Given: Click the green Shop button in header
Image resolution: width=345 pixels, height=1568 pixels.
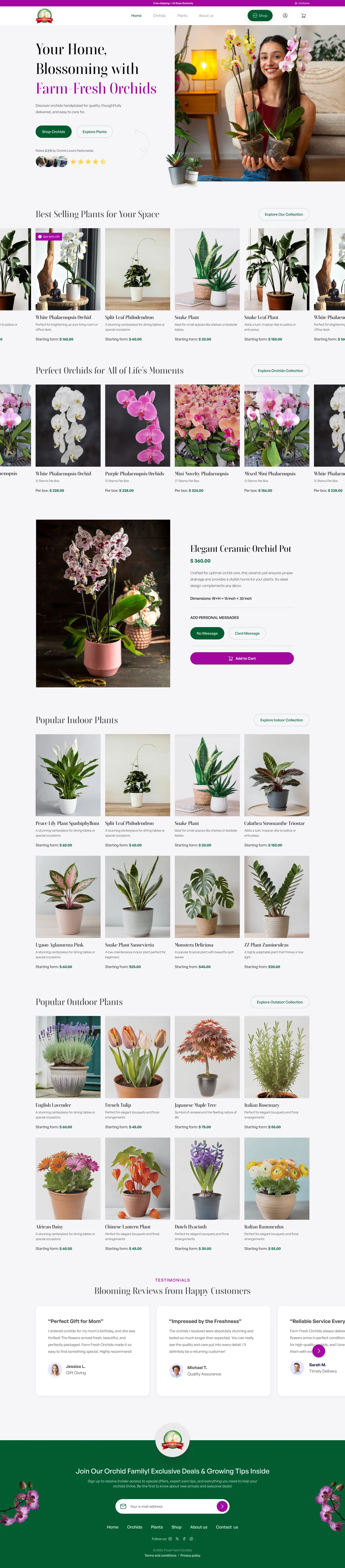Looking at the screenshot, I should click(260, 16).
